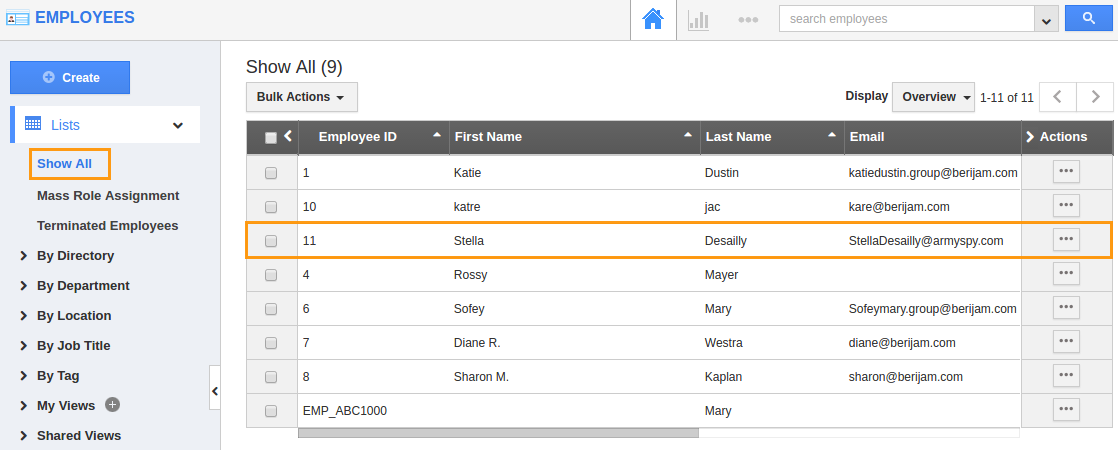Viewport: 1118px width, 450px height.
Task: Check the box for employee Sofey
Action: pyautogui.click(x=271, y=309)
